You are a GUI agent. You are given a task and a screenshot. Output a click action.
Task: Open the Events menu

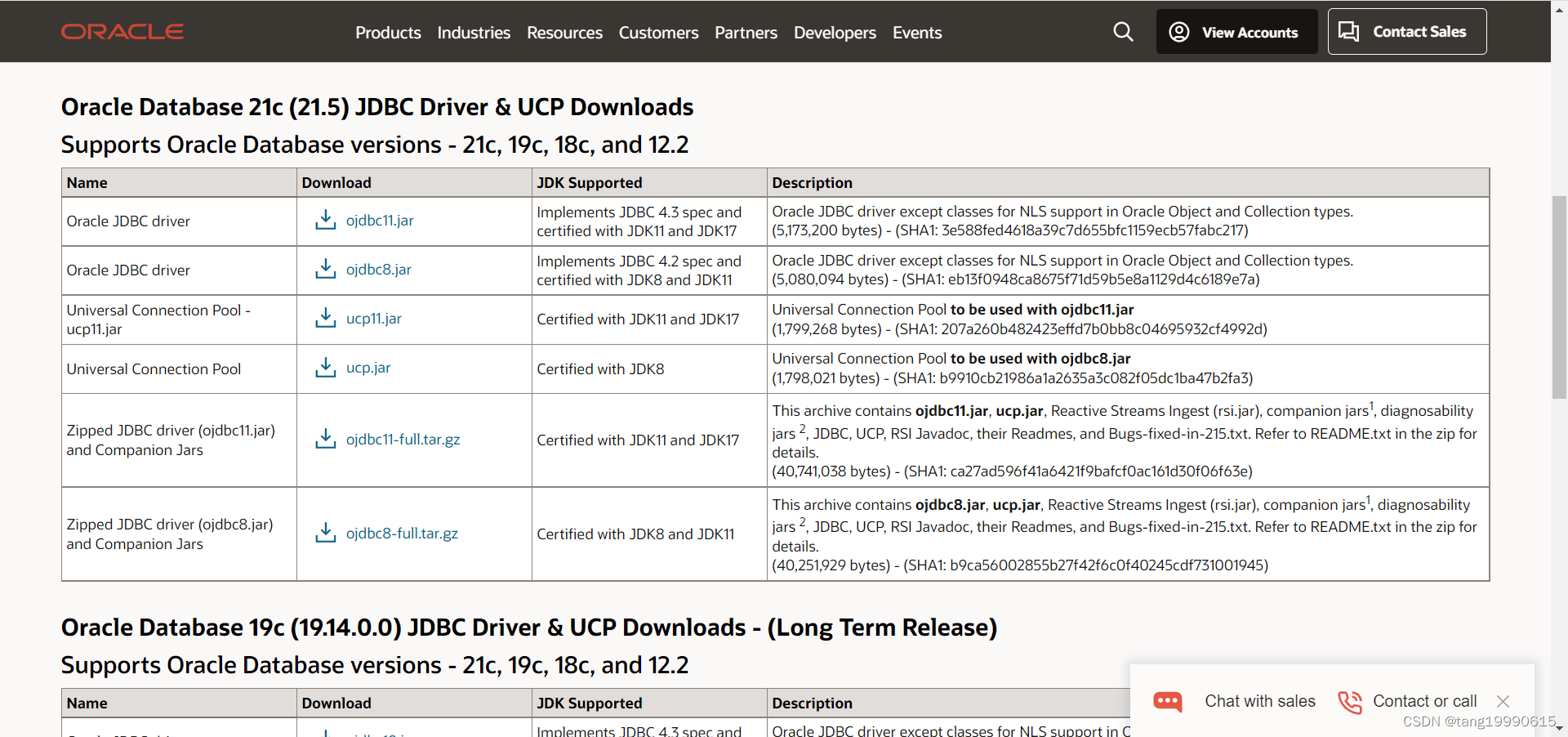pyautogui.click(x=917, y=33)
